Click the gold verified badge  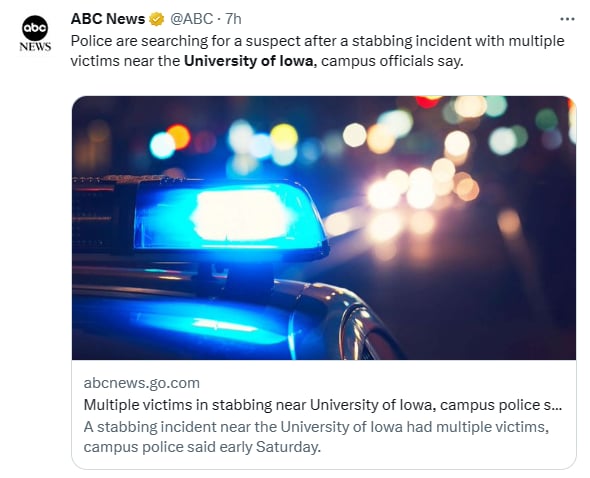click(x=157, y=19)
